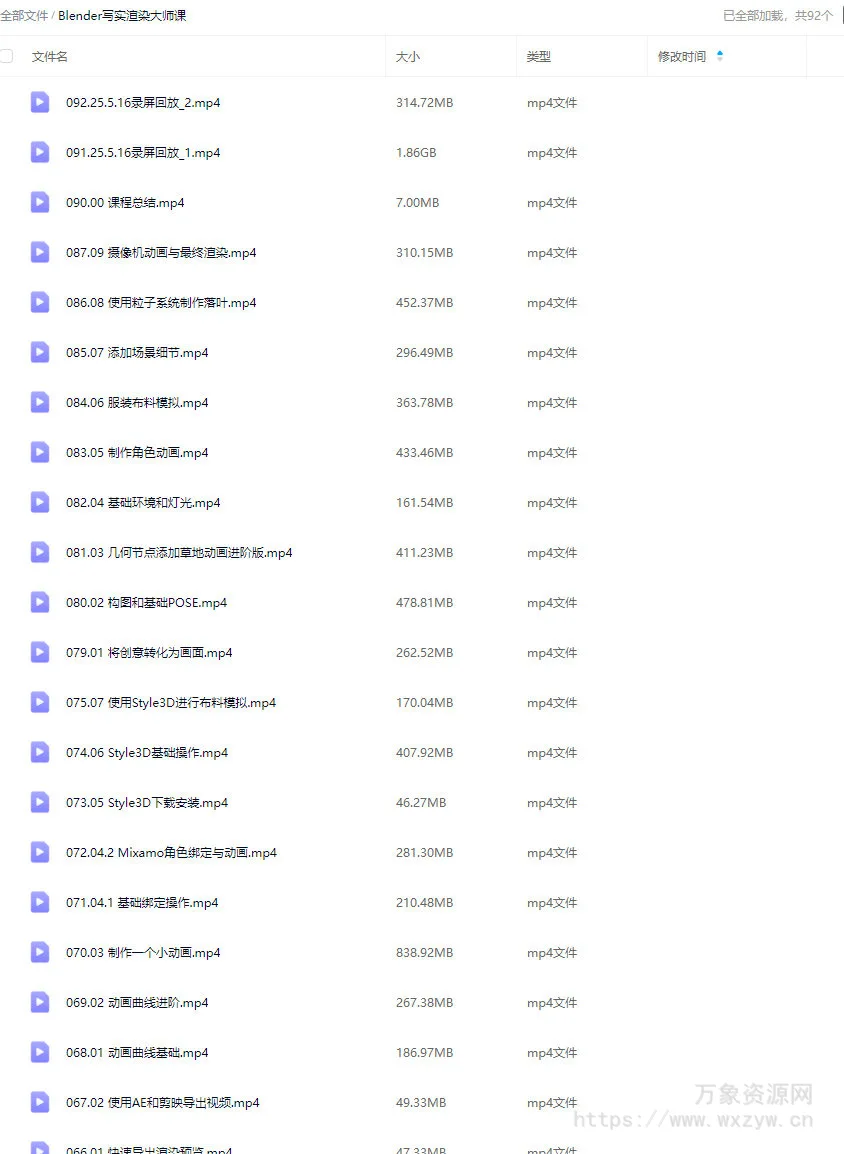Sort files by the 类型 column header
The width and height of the screenshot is (844, 1154).
[x=539, y=57]
